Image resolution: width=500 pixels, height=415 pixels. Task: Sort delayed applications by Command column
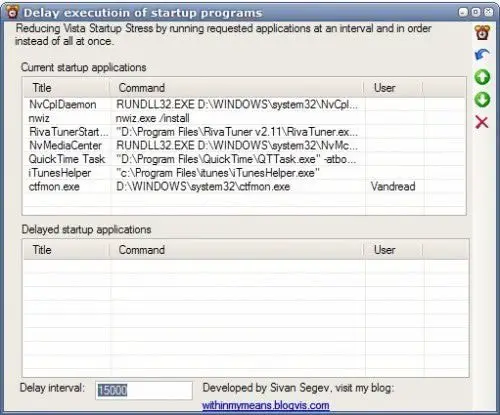237,250
